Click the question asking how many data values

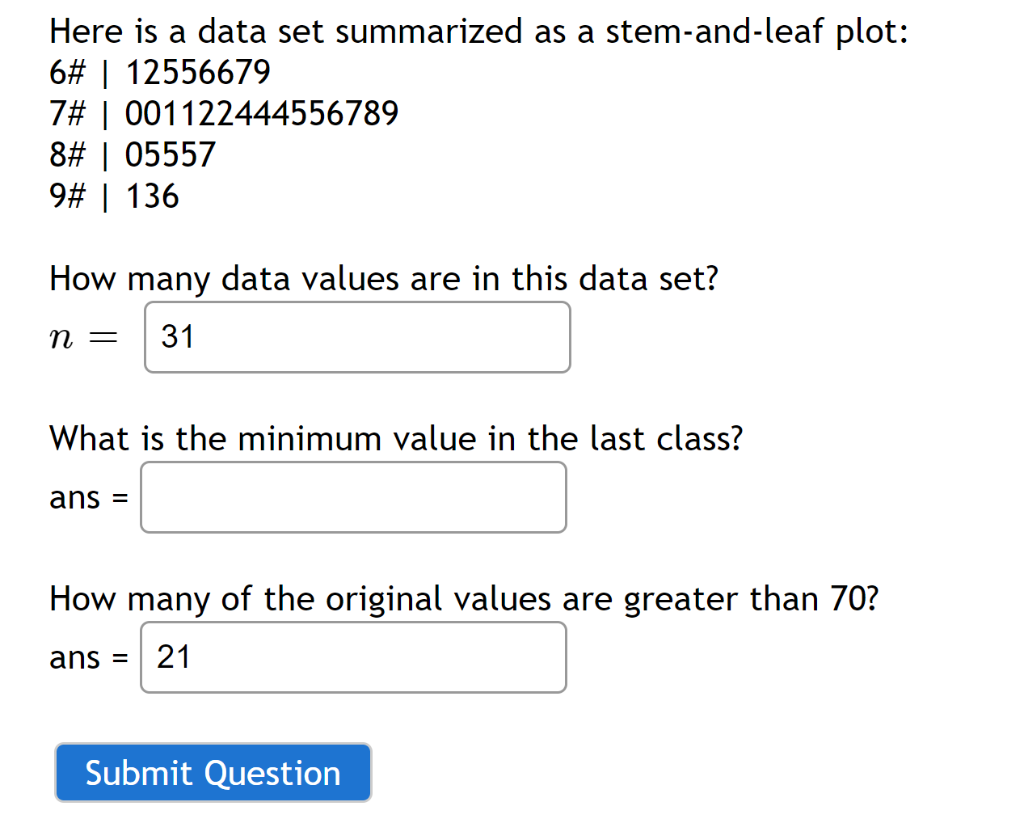click(383, 279)
